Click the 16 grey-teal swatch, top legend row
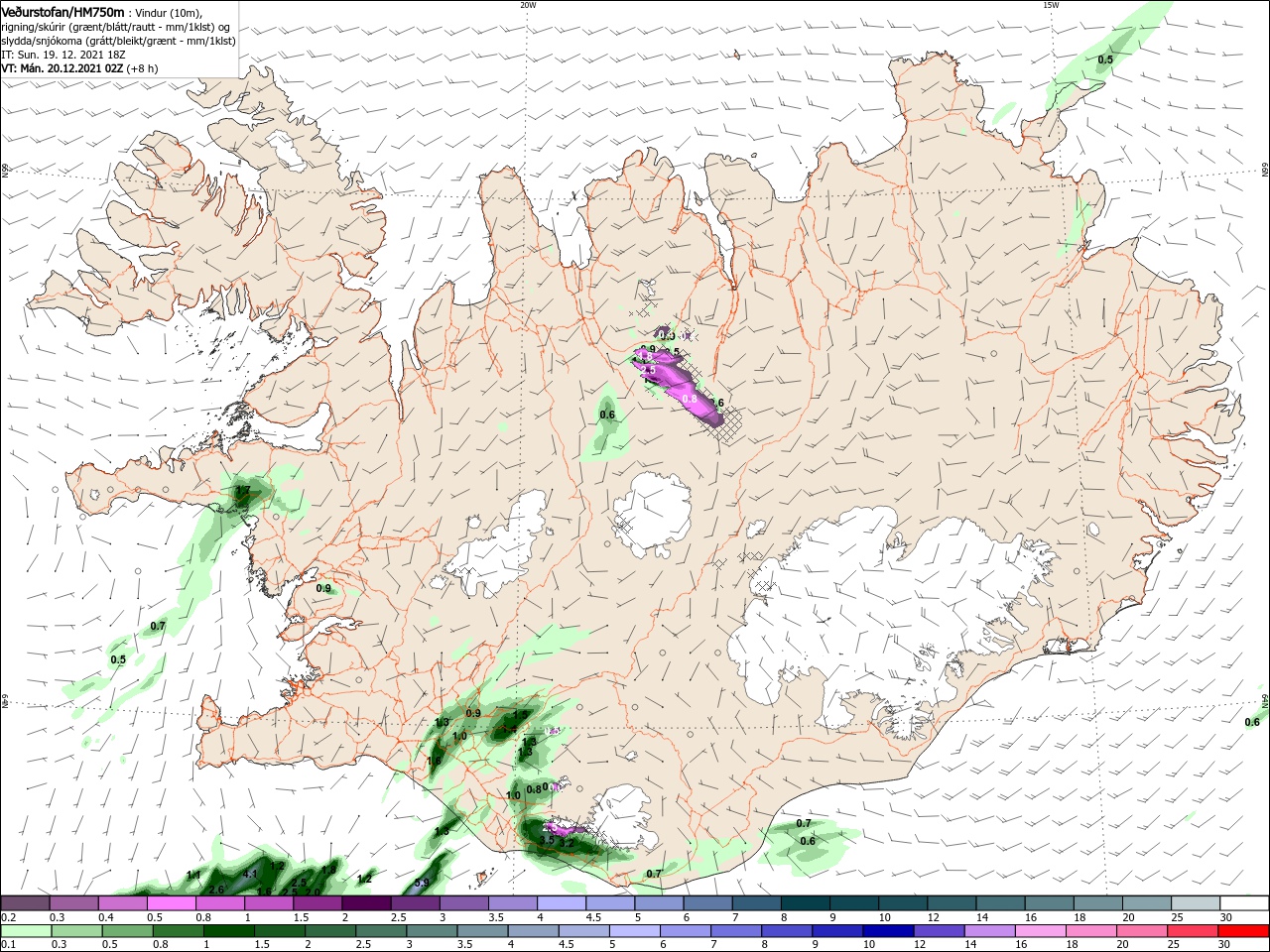The image size is (1270, 952). click(x=1048, y=903)
